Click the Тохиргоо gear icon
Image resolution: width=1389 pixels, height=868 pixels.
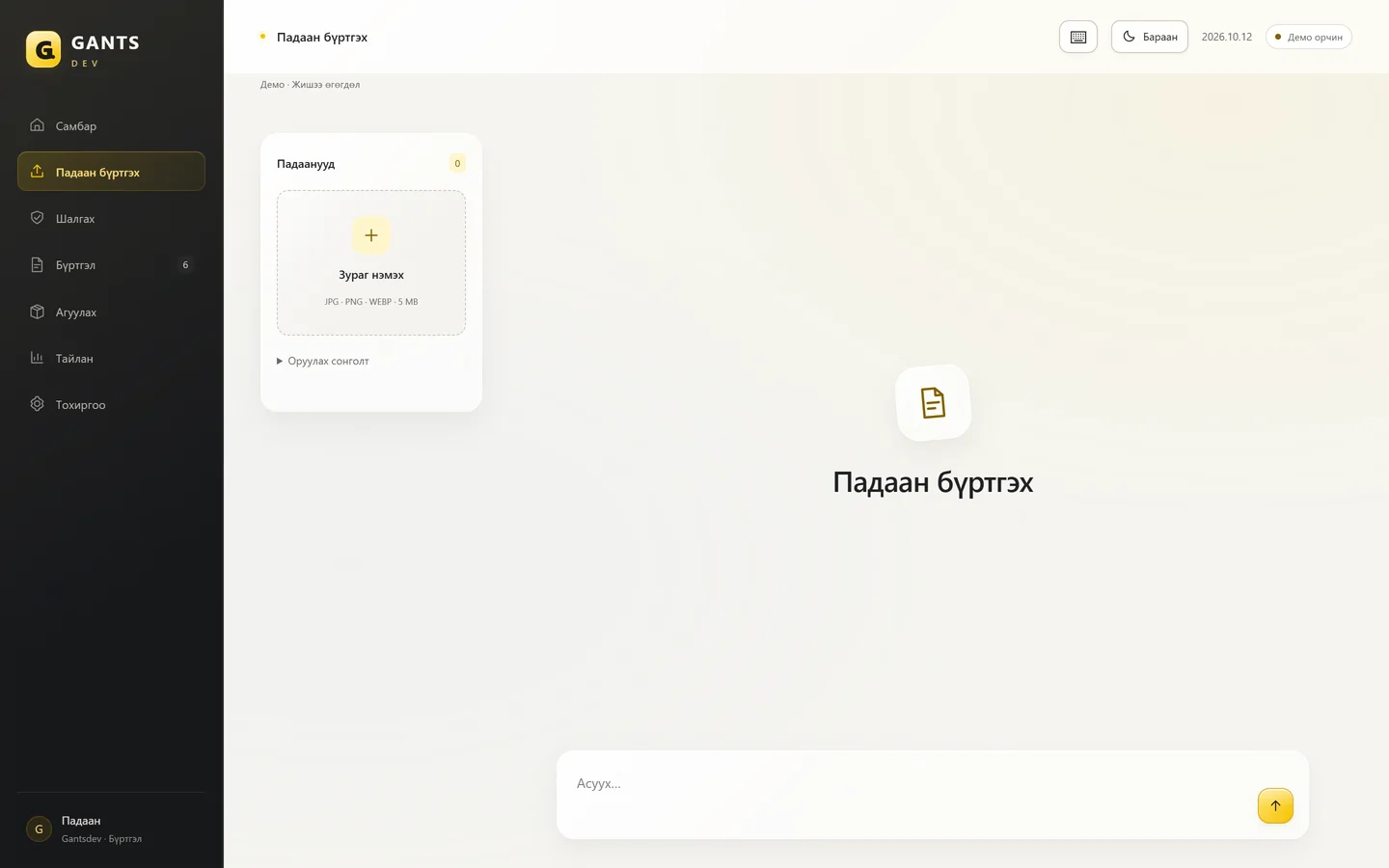(37, 404)
